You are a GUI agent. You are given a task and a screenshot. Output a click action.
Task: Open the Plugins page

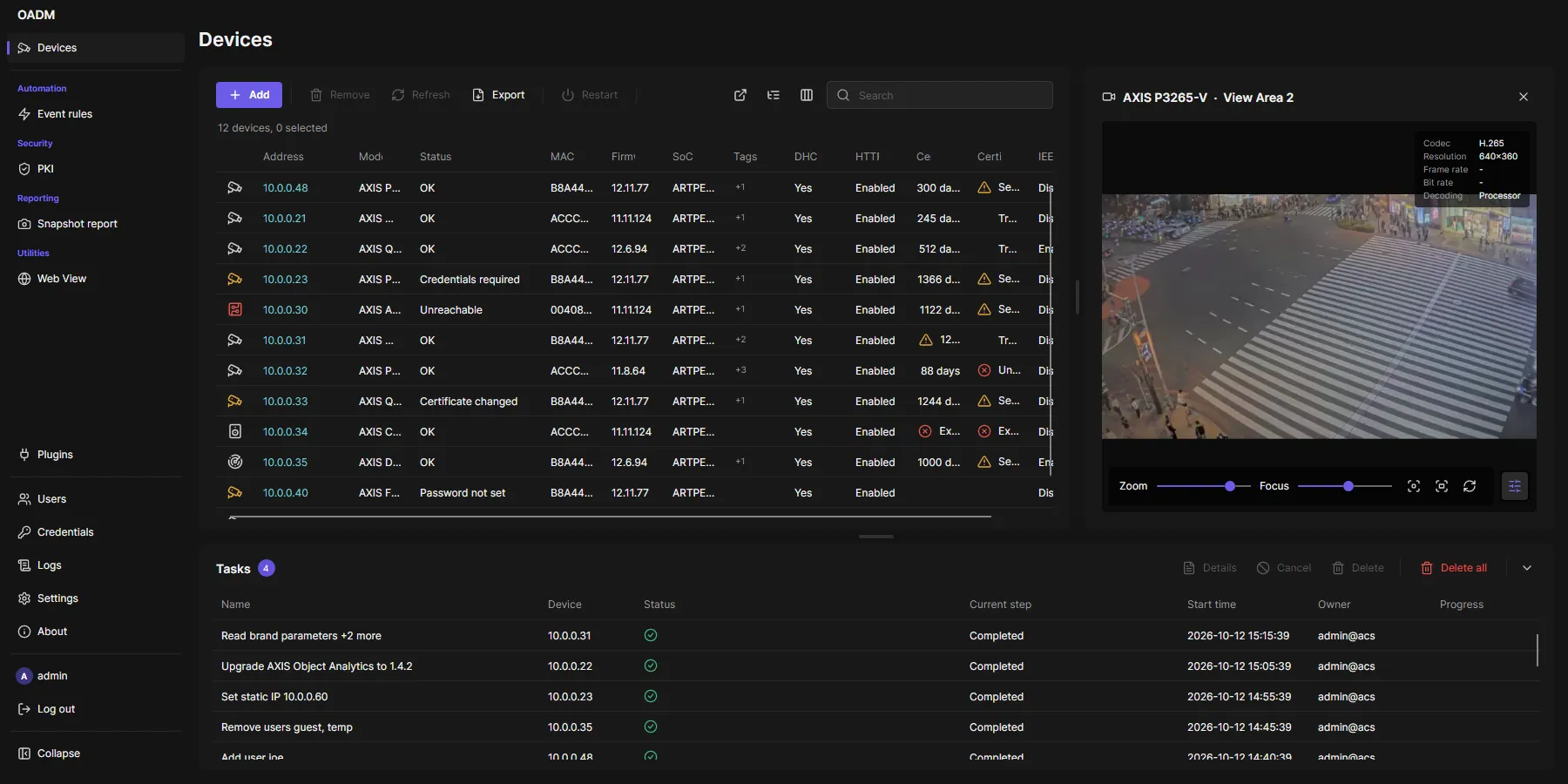(96, 455)
